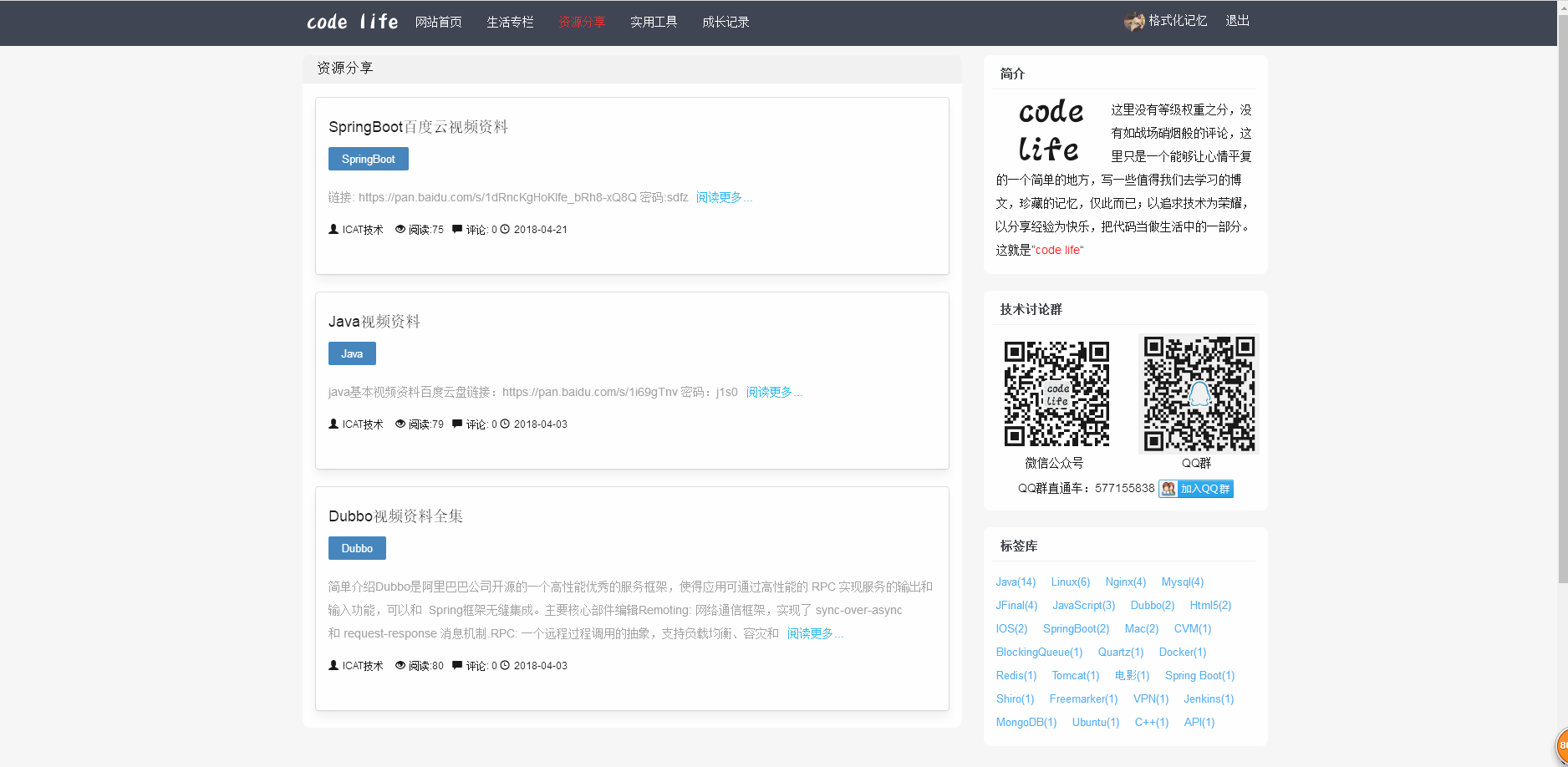The image size is (1568, 767).
Task: Select Redis(1) tag
Action: [1016, 675]
